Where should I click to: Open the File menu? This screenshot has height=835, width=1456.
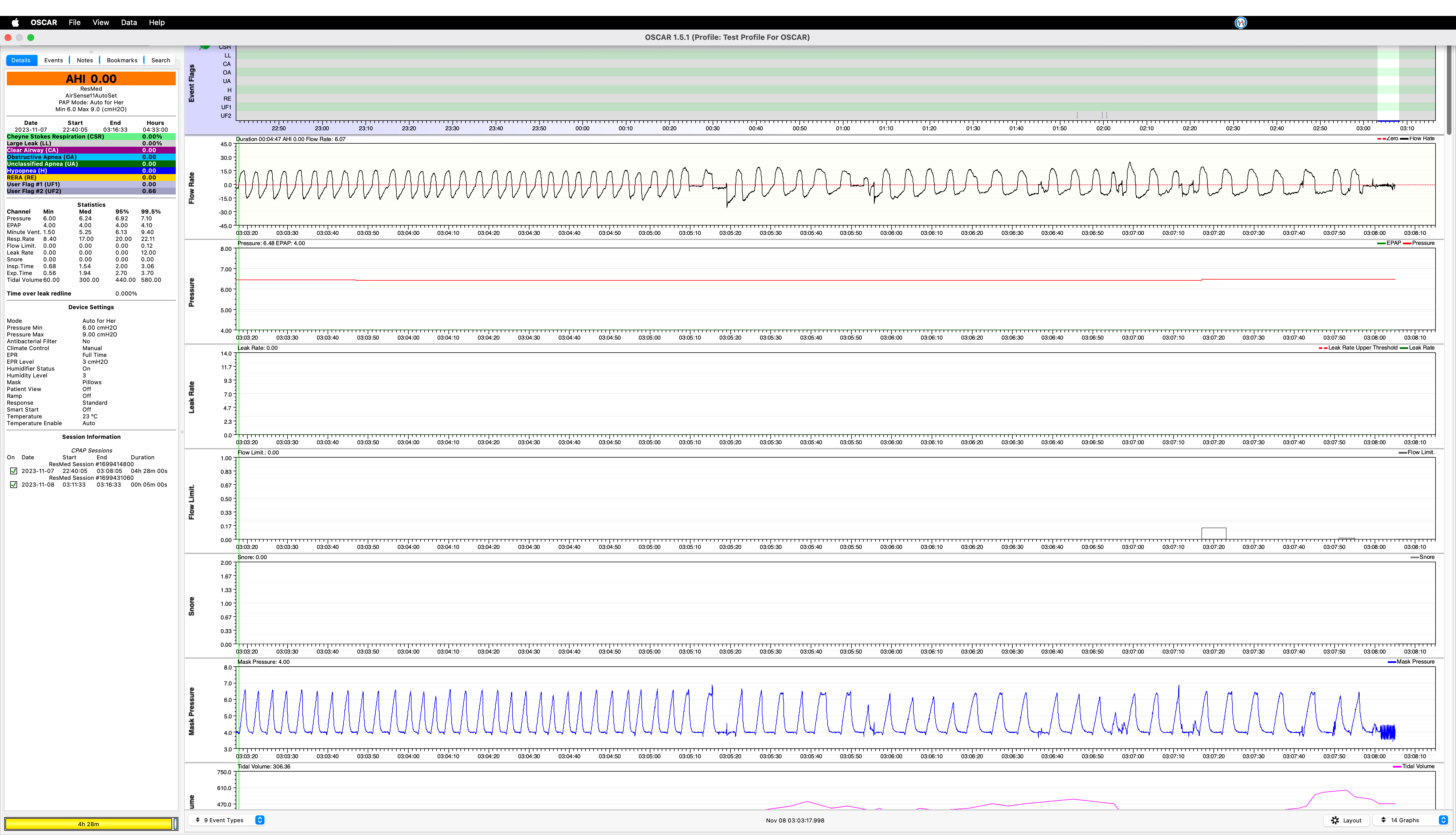(x=75, y=22)
